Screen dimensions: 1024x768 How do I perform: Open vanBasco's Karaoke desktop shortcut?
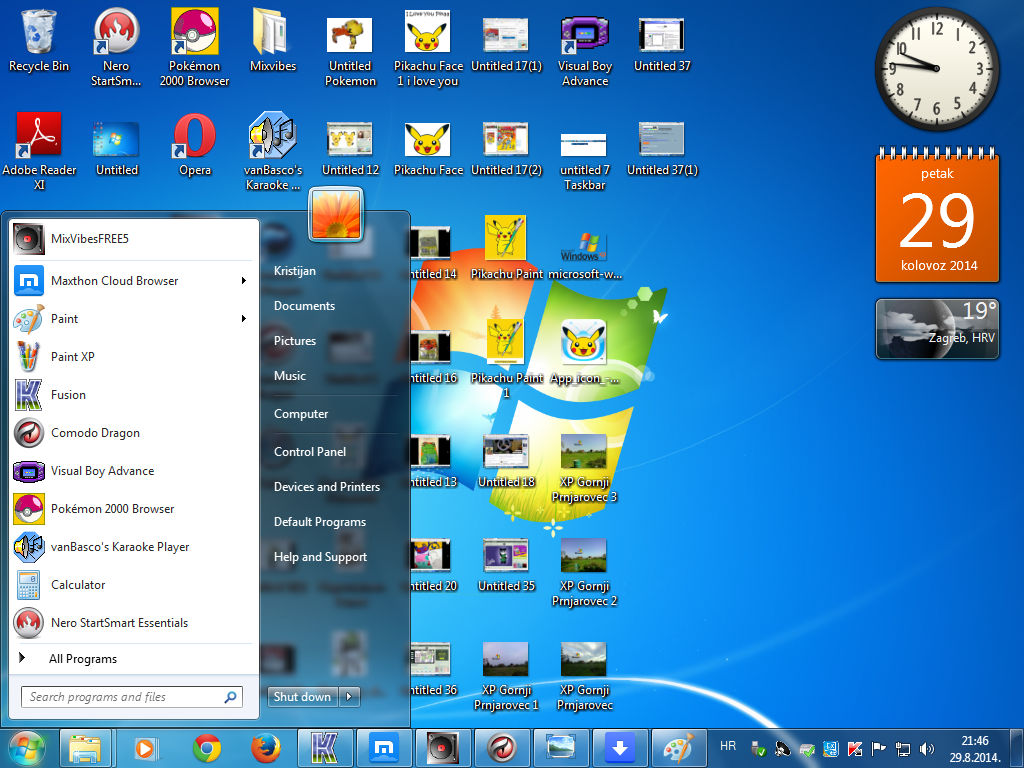[x=273, y=152]
